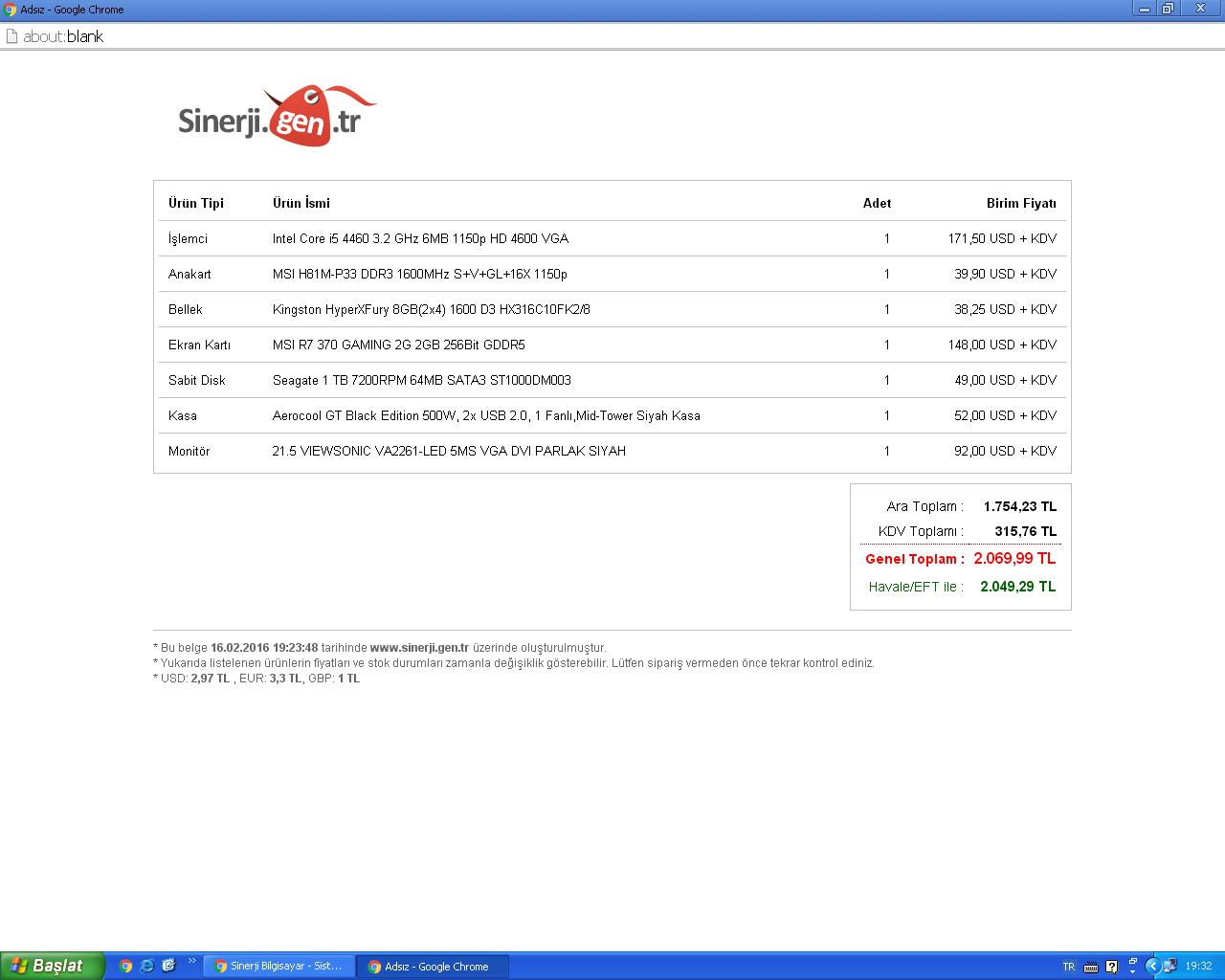Image resolution: width=1225 pixels, height=980 pixels.
Task: Click the Sabit Disk row label
Action: [197, 380]
